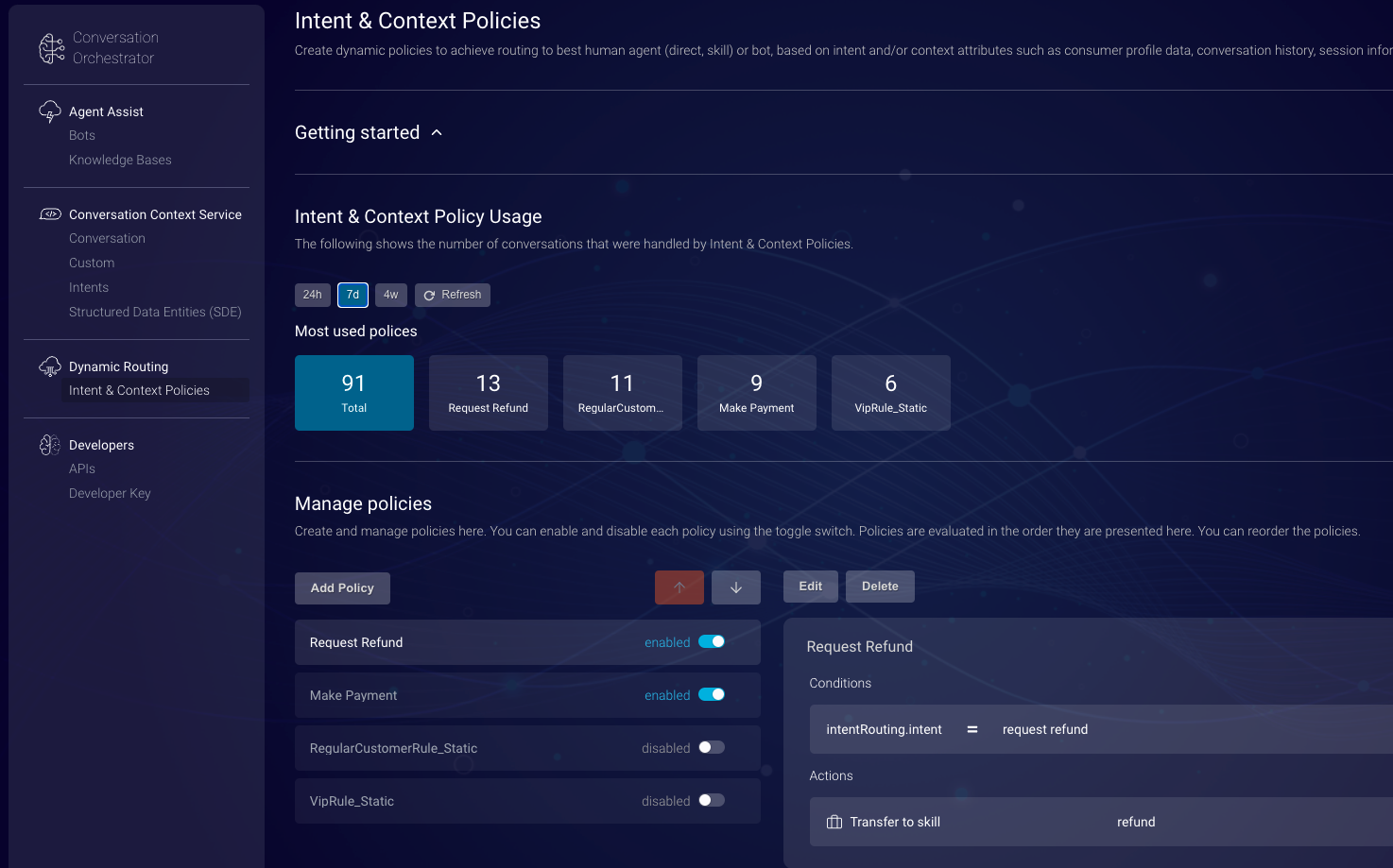Open Structured Data Entities (SDE)

tap(155, 313)
